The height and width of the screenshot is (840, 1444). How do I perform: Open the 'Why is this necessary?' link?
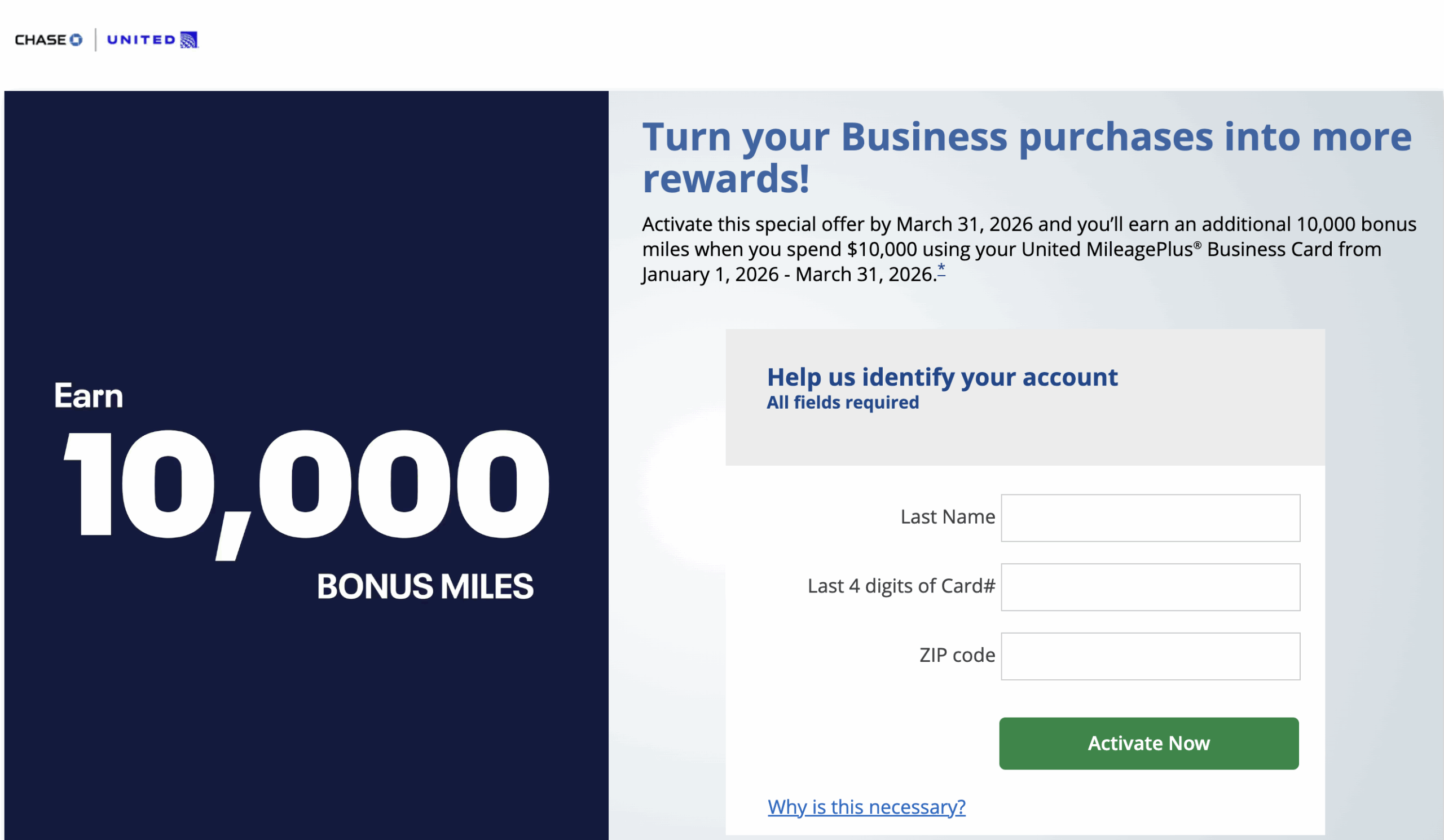[x=866, y=807]
